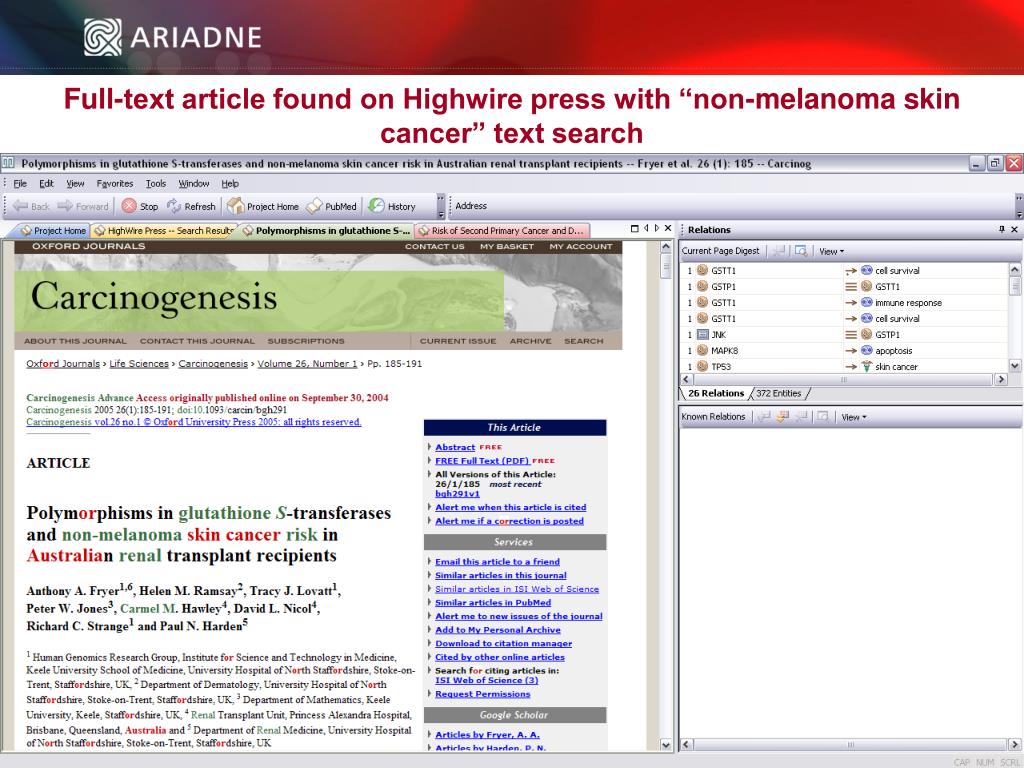Open the View menu in menu bar
Image resolution: width=1024 pixels, height=768 pixels.
[75, 184]
